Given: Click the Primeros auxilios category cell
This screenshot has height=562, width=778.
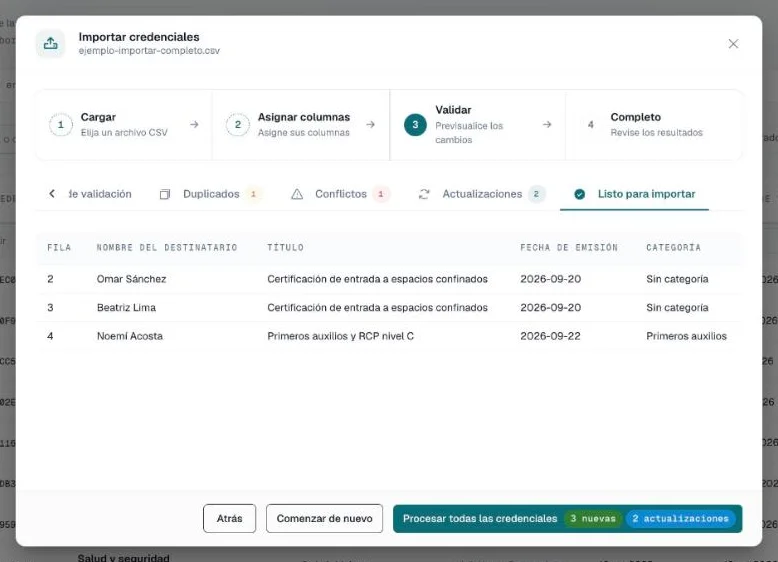Looking at the screenshot, I should [x=686, y=336].
